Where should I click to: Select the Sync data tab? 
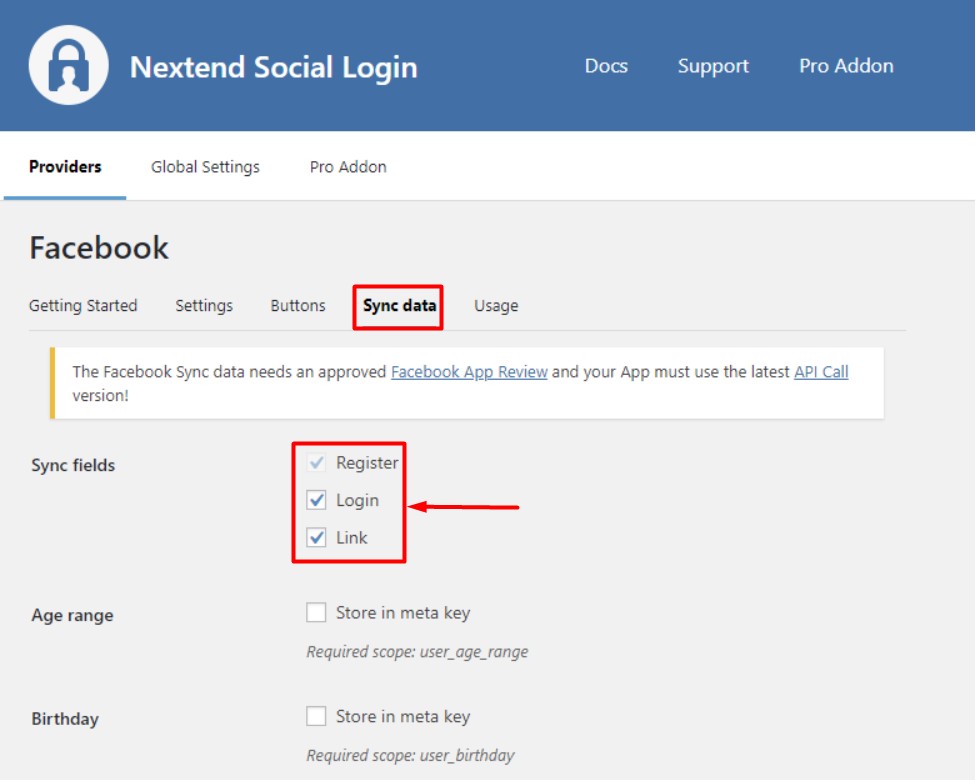pos(399,306)
